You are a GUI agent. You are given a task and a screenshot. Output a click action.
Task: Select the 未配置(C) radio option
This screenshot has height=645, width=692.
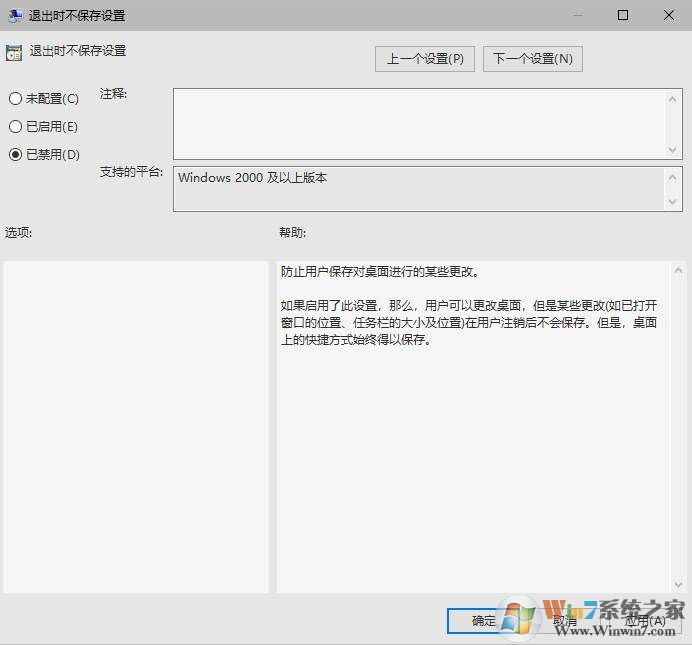coord(15,99)
